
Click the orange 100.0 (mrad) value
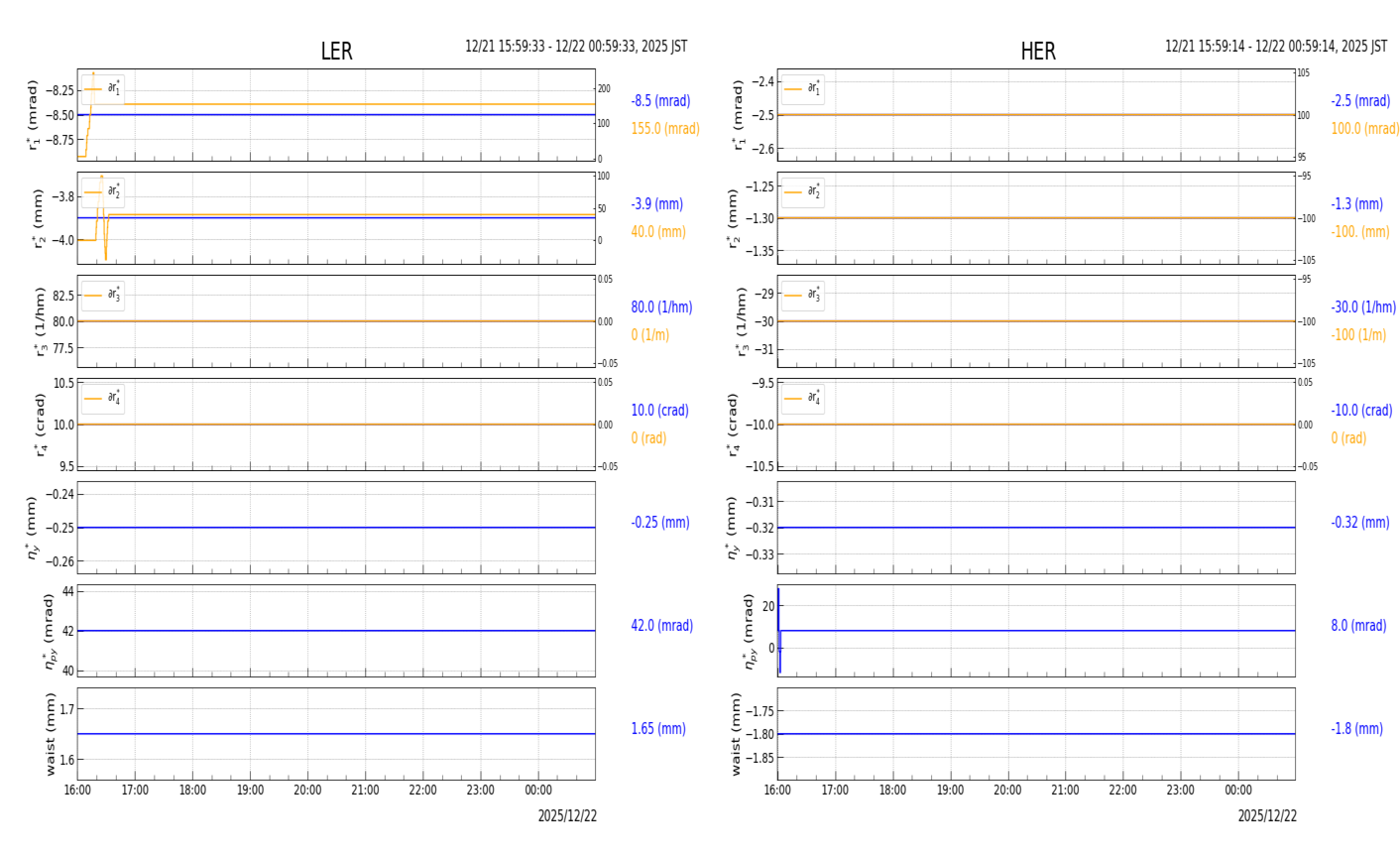tap(1365, 129)
